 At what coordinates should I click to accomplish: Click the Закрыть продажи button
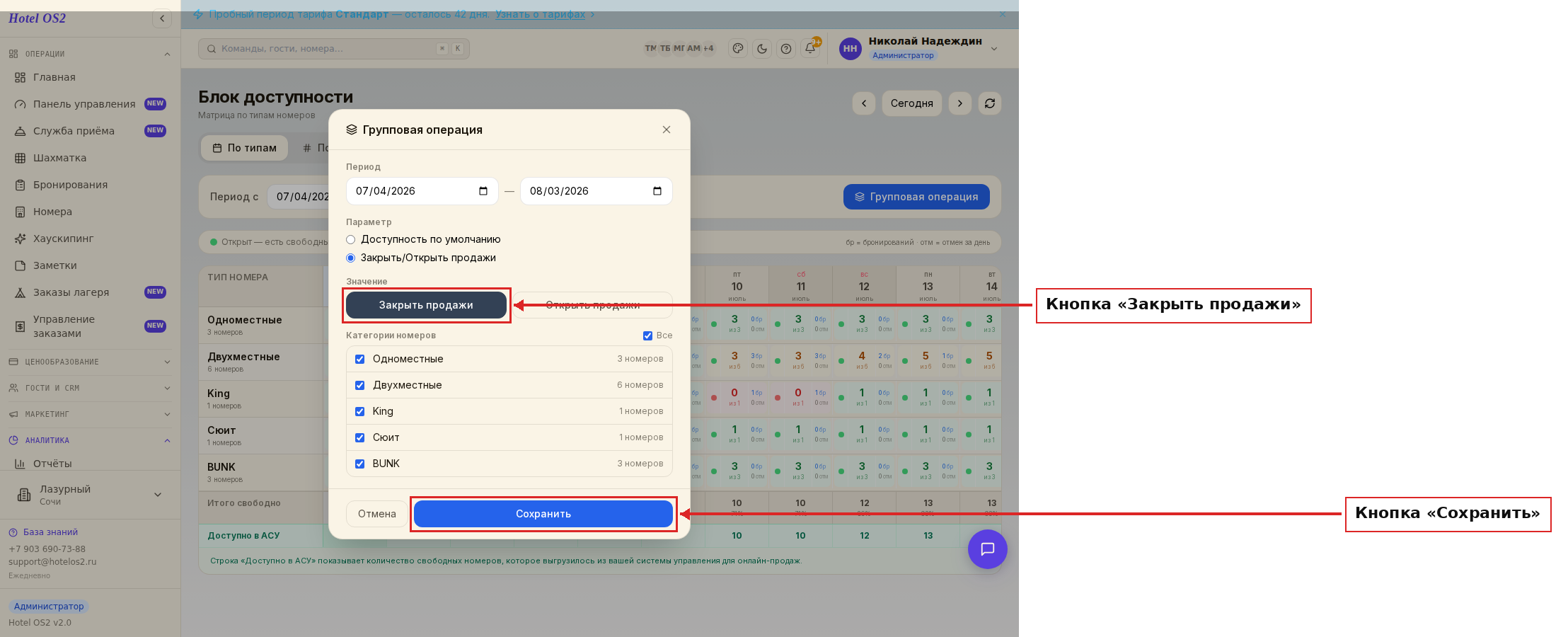(x=426, y=305)
